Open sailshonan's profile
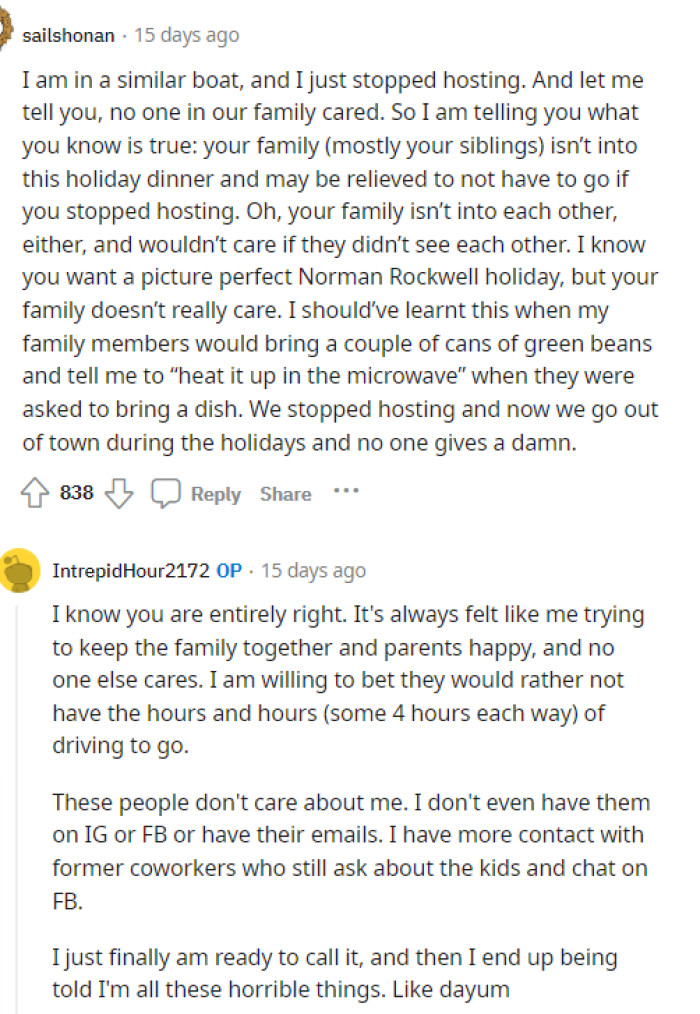Image resolution: width=700 pixels, height=1014 pixels. pos(67,33)
